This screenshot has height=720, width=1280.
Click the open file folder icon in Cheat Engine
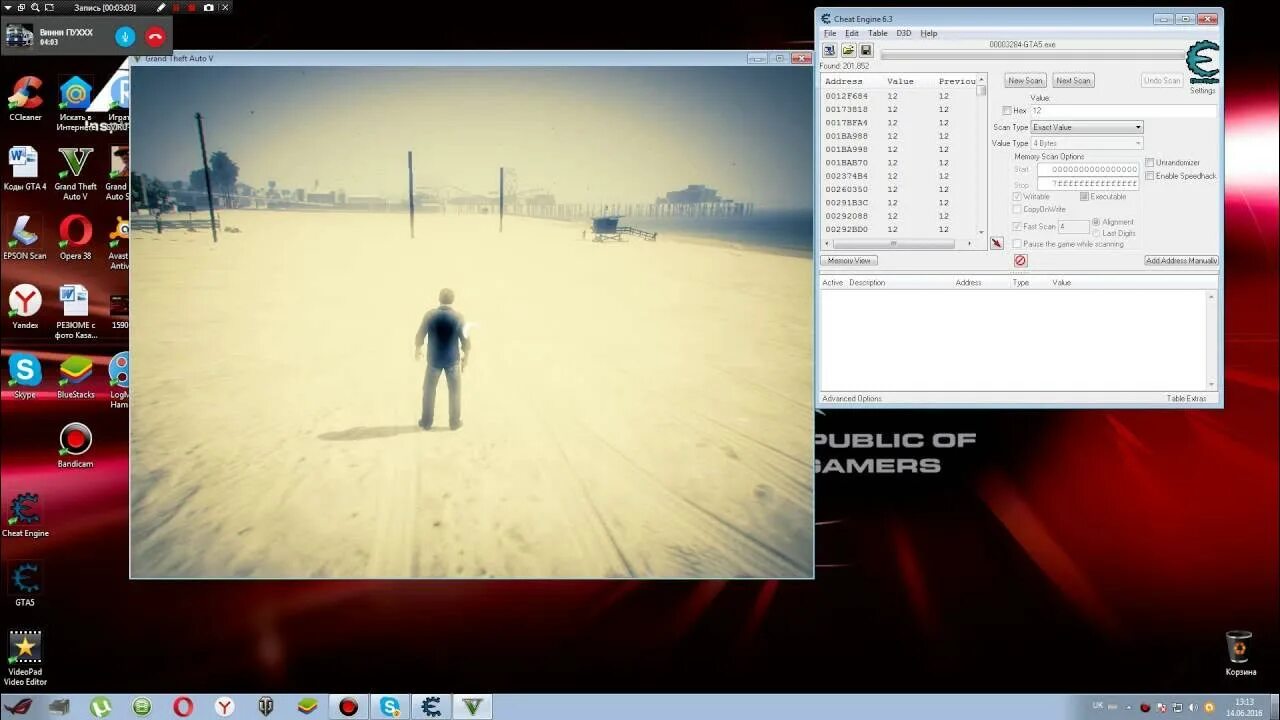coord(848,50)
